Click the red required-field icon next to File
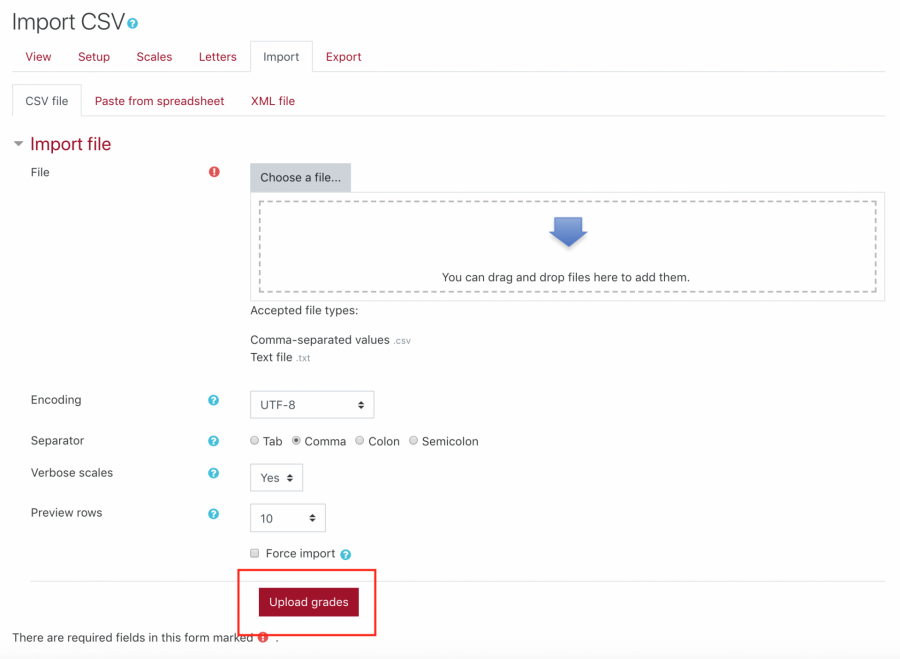The height and width of the screenshot is (659, 900). (x=214, y=172)
